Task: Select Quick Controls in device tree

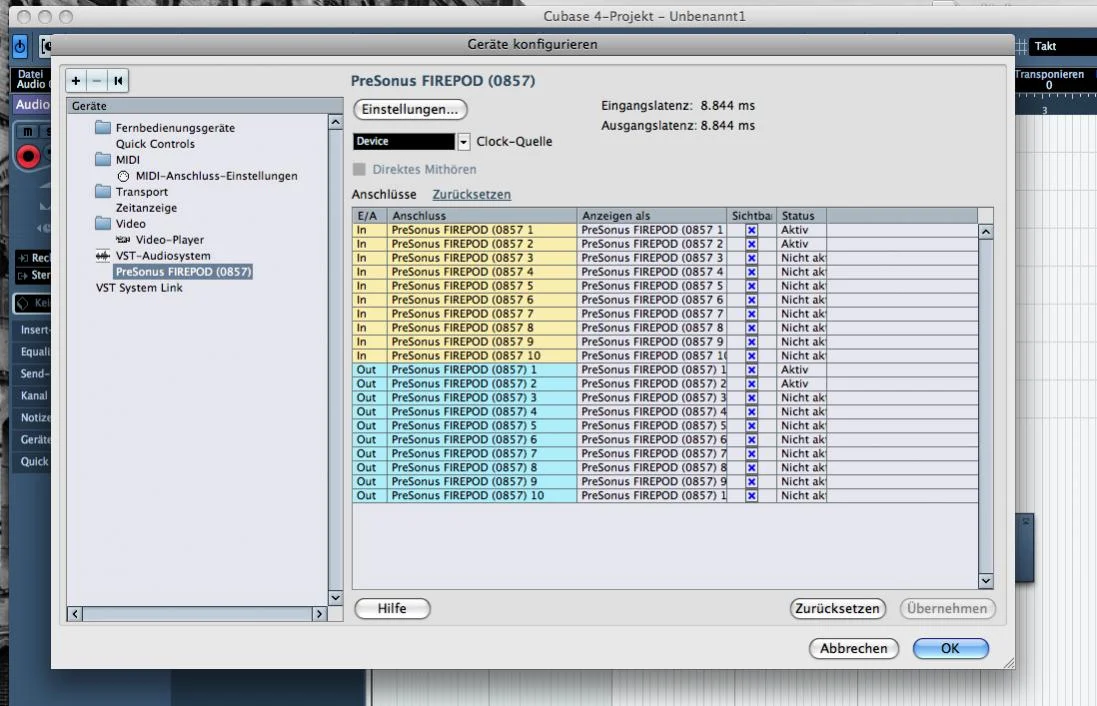Action: 155,144
